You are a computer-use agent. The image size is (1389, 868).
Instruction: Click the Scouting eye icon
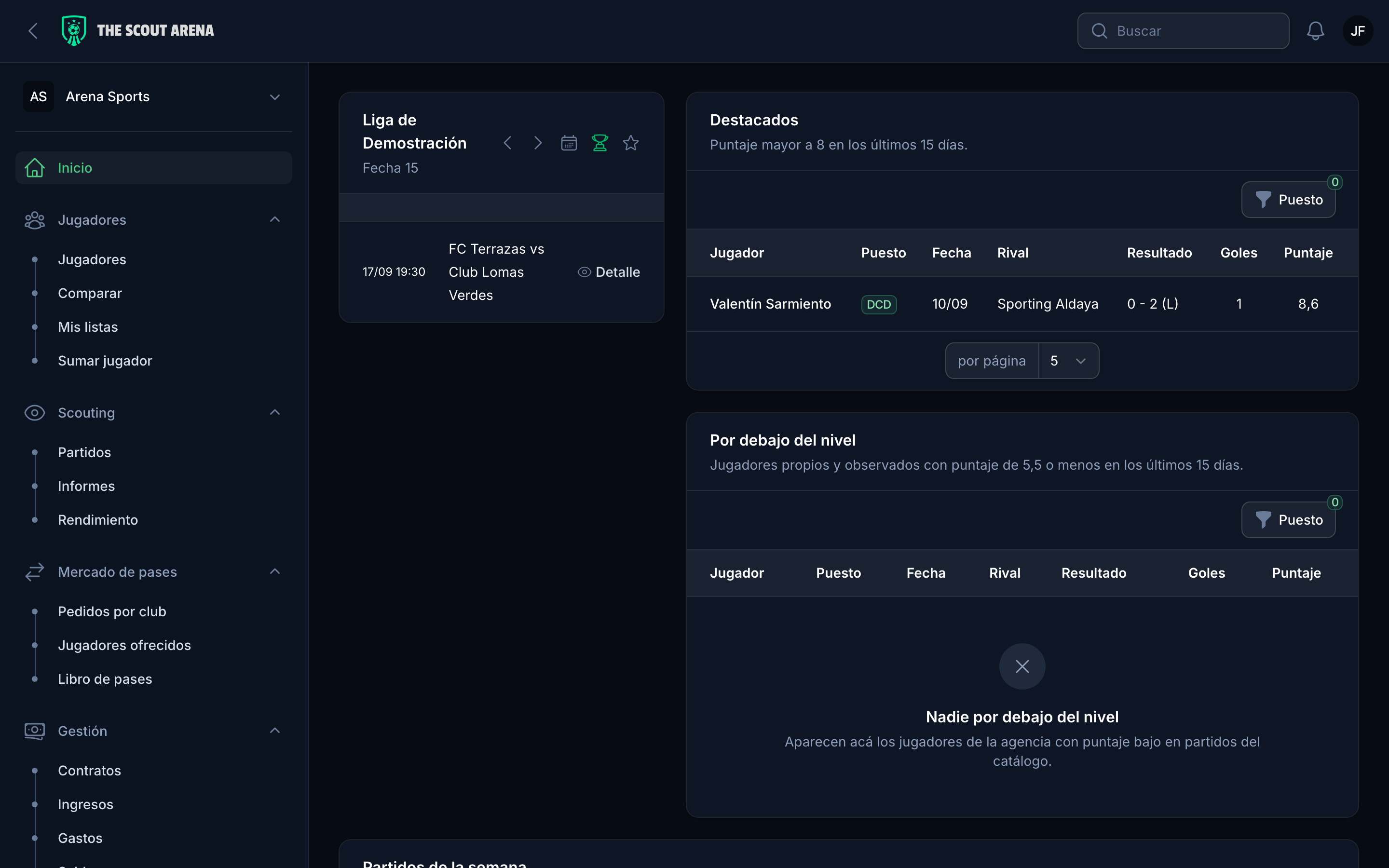click(x=34, y=413)
